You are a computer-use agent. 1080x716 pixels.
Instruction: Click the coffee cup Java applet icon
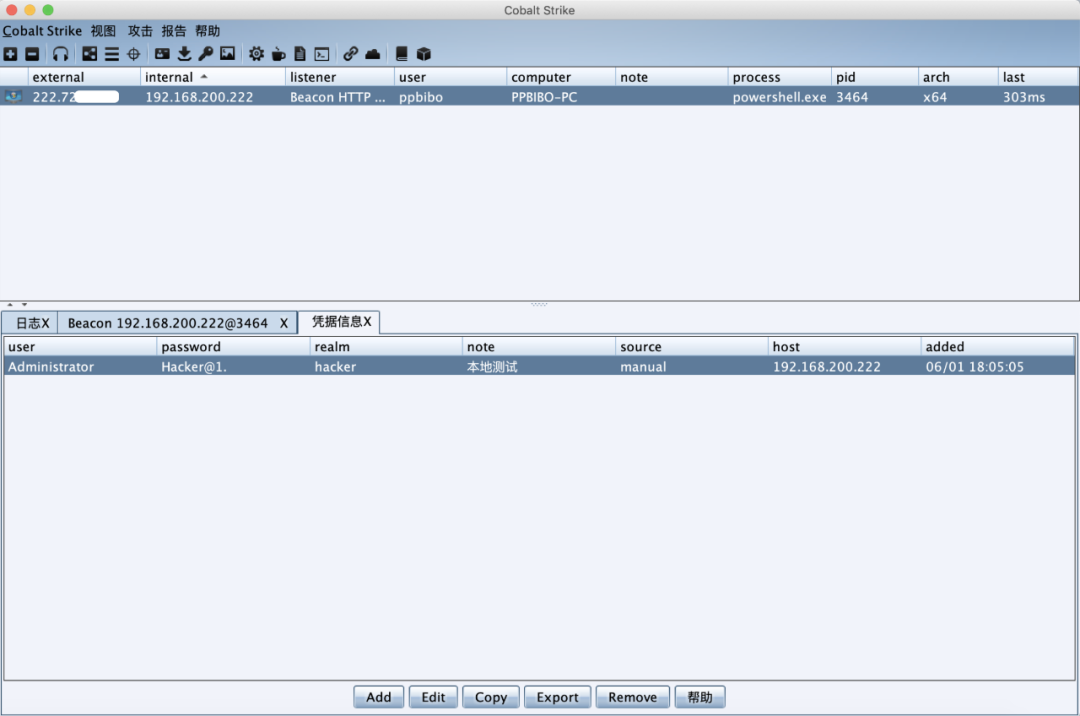coord(278,54)
